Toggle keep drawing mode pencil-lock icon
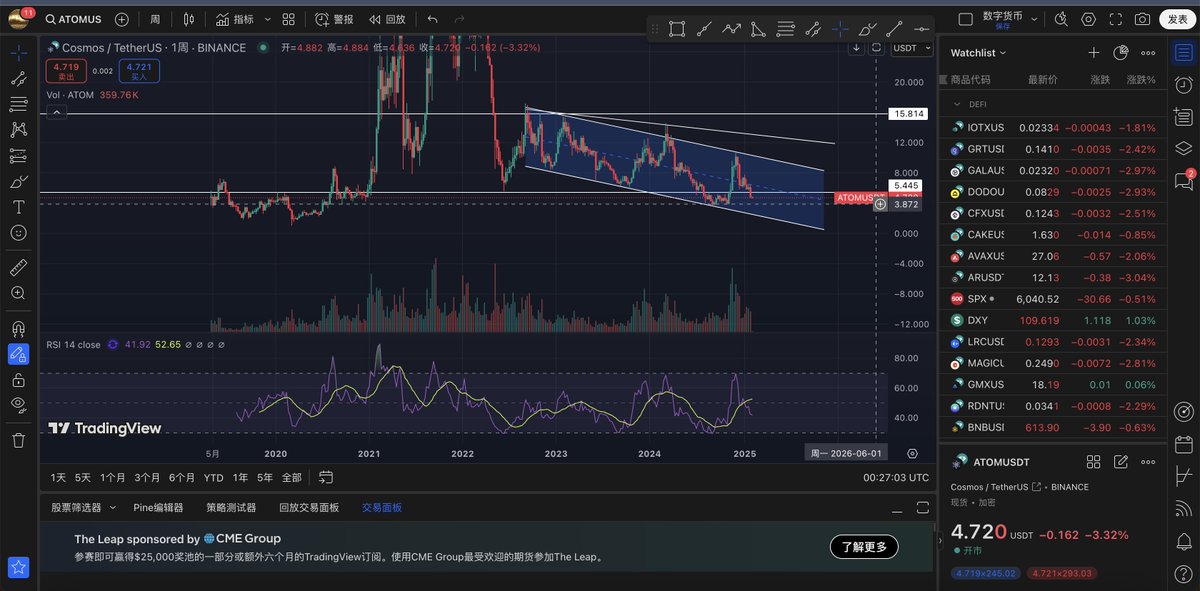The height and width of the screenshot is (591, 1200). [x=18, y=354]
